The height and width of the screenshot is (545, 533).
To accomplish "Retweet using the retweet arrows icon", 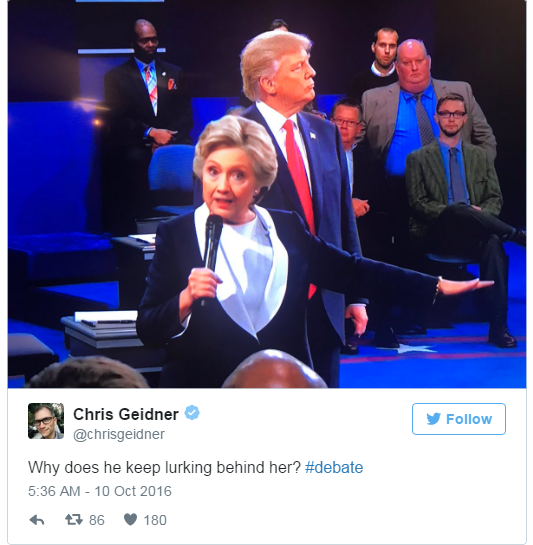I will [x=74, y=520].
